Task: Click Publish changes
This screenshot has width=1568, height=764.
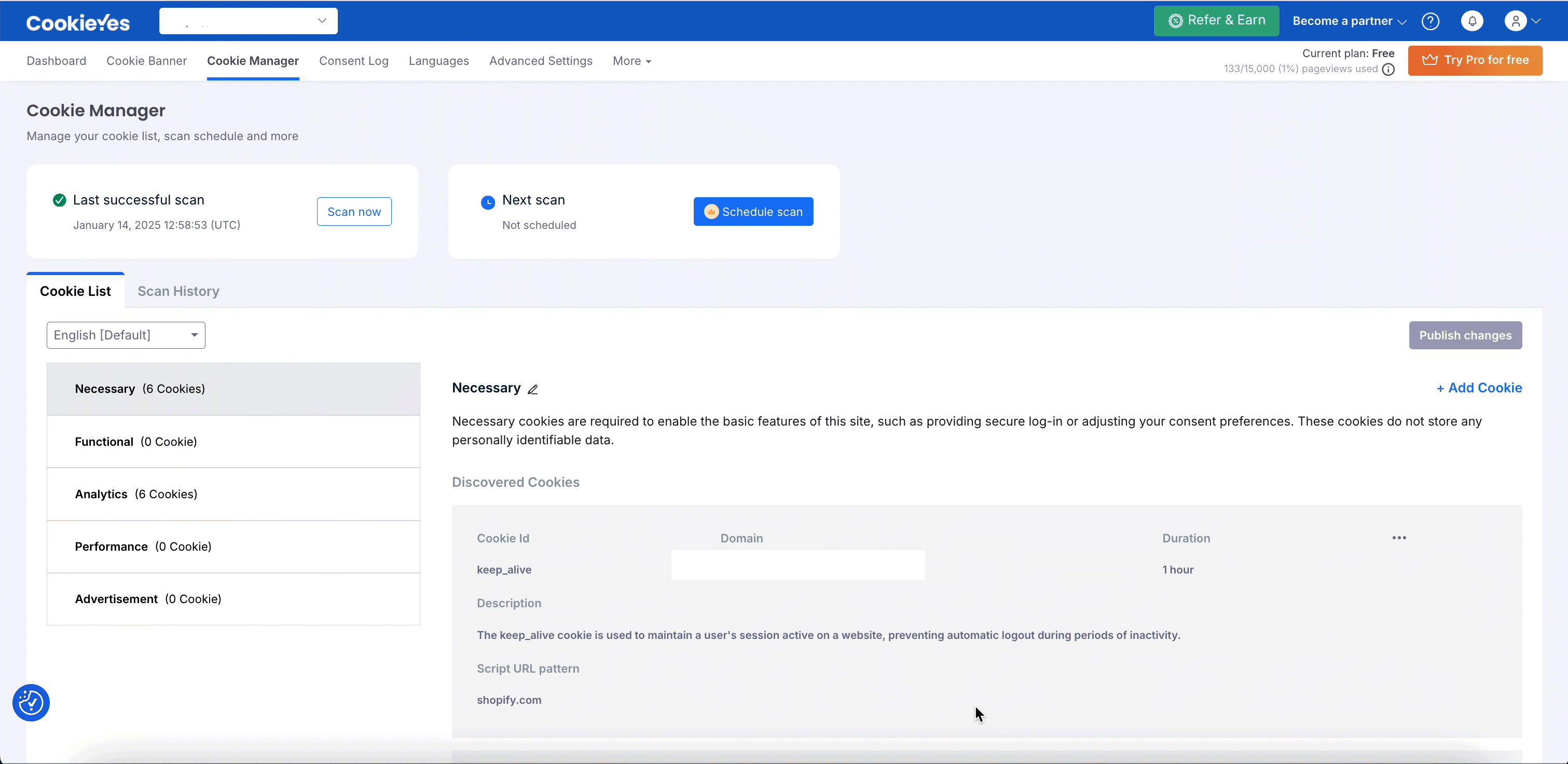Action: pyautogui.click(x=1465, y=335)
